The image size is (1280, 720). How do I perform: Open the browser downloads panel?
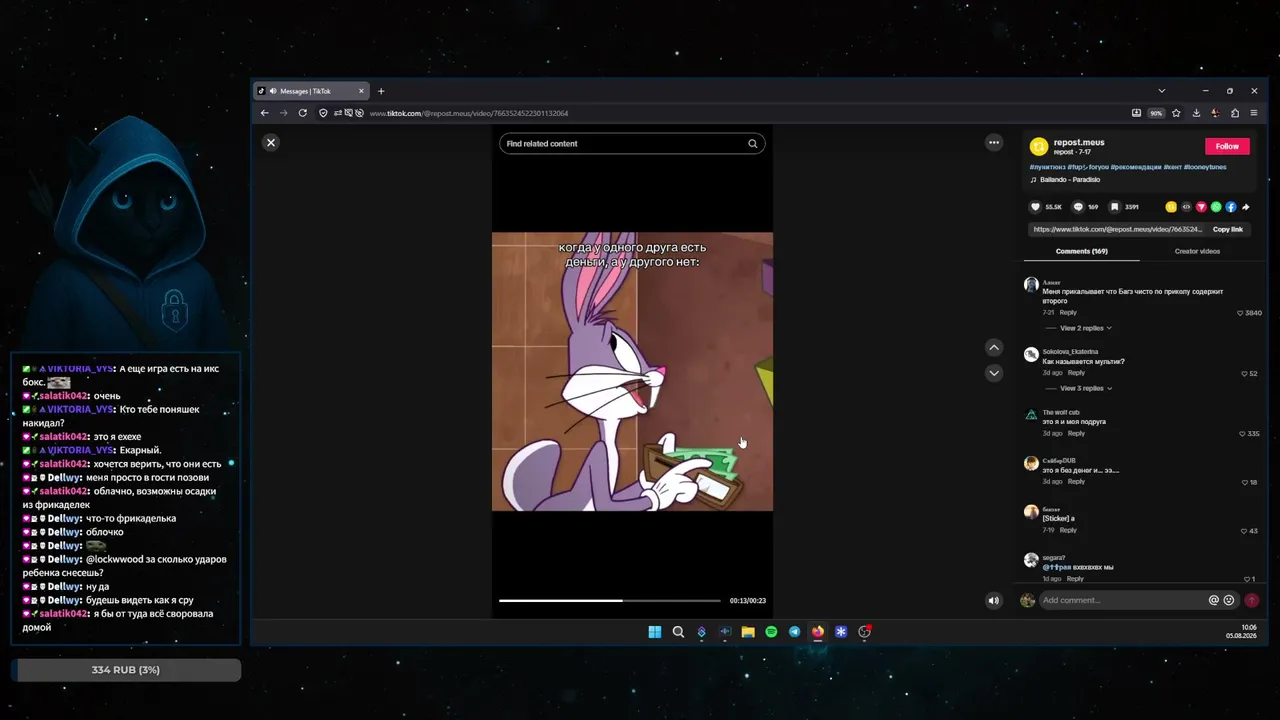coord(1196,113)
